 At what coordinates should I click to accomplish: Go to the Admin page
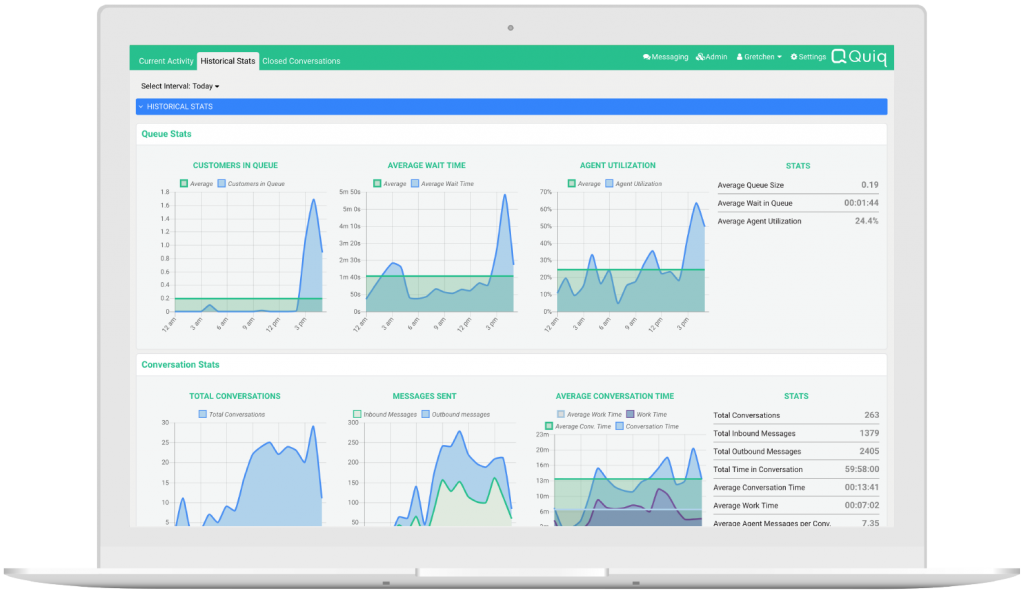click(x=712, y=57)
